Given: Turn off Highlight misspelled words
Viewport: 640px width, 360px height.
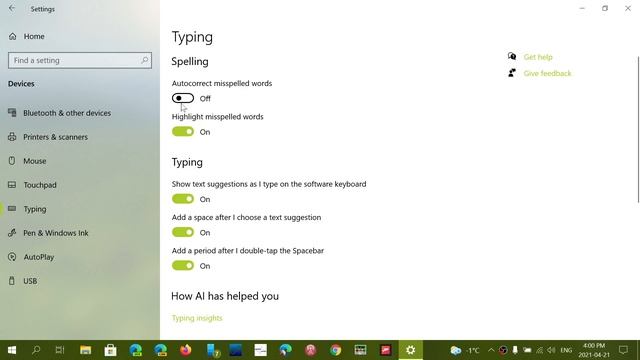Looking at the screenshot, I should pos(183,132).
